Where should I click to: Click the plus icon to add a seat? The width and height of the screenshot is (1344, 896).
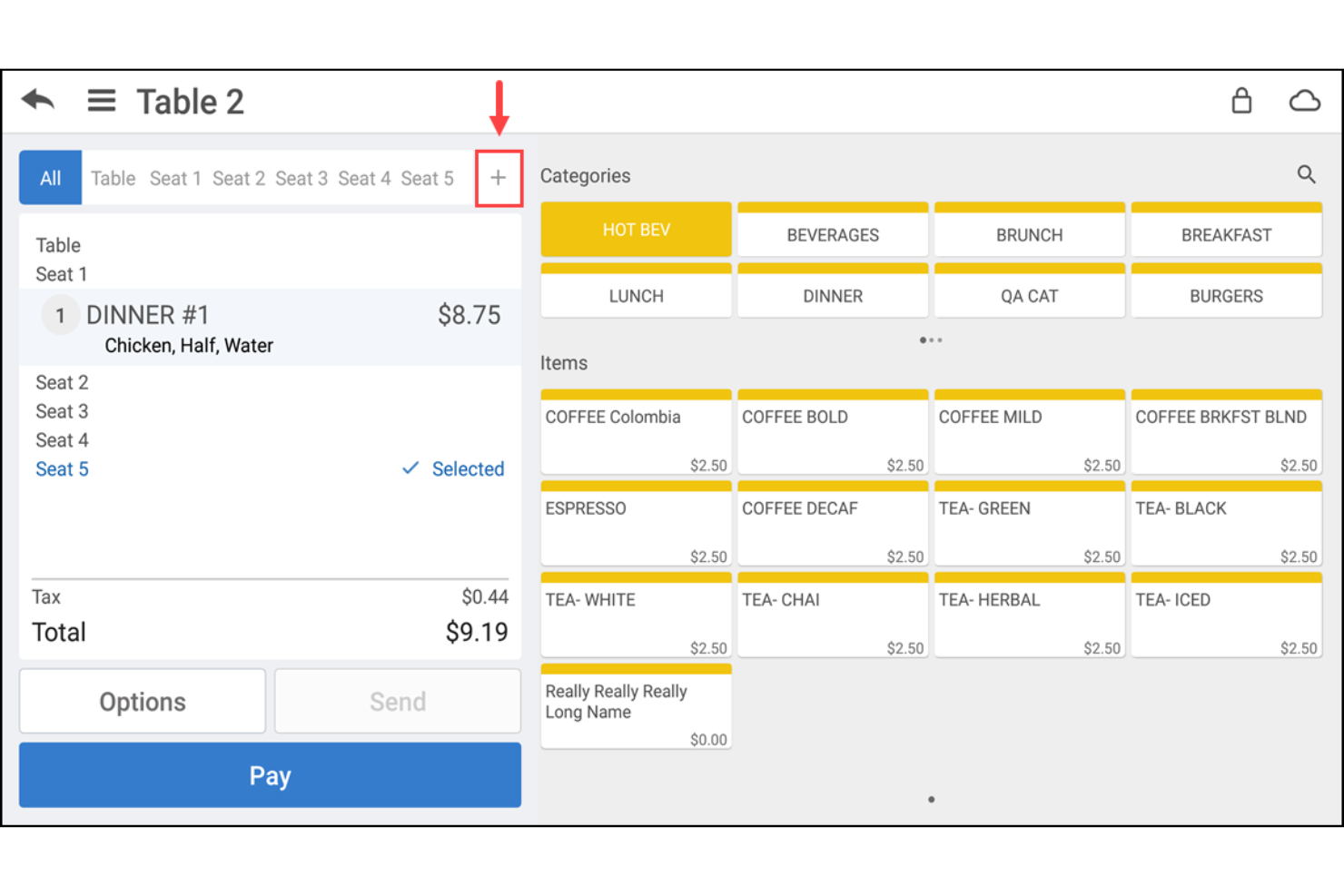click(498, 178)
